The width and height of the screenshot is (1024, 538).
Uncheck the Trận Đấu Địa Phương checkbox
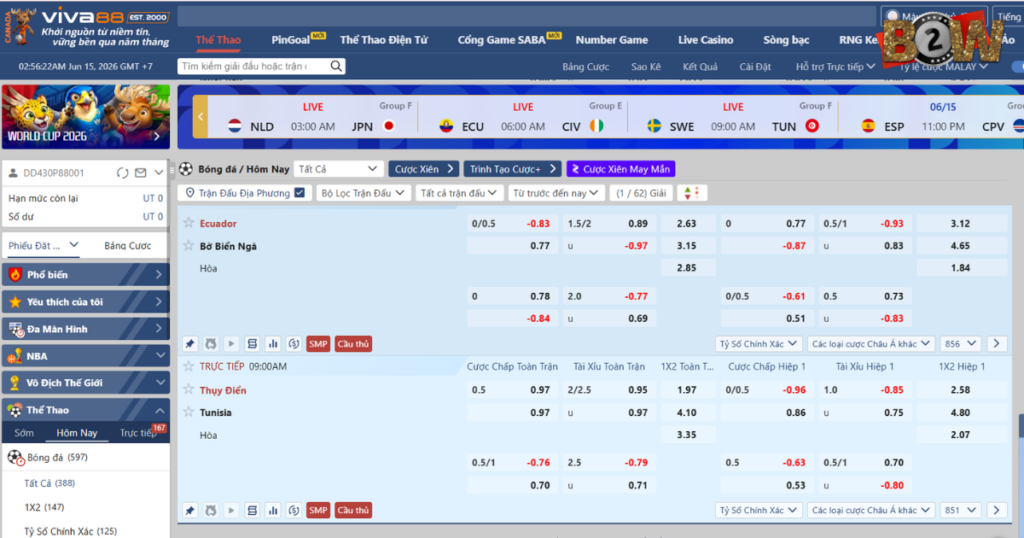300,193
